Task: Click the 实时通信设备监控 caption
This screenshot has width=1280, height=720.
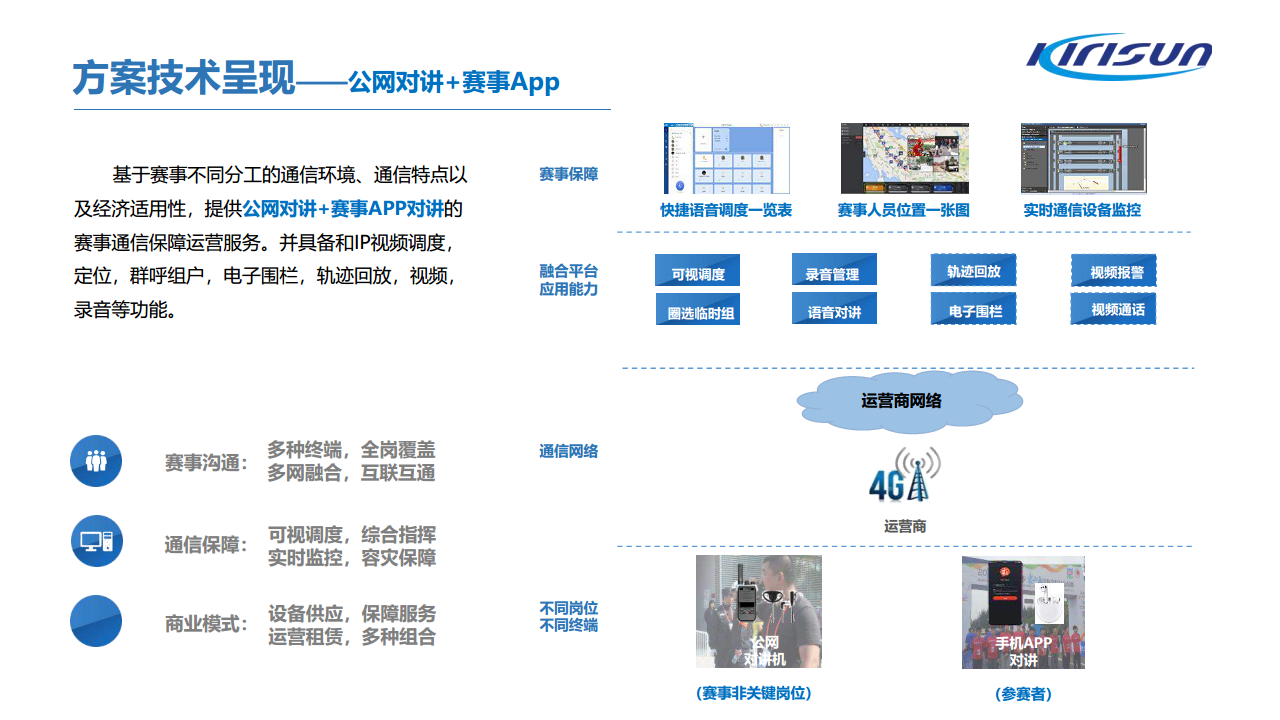Action: [x=1082, y=210]
